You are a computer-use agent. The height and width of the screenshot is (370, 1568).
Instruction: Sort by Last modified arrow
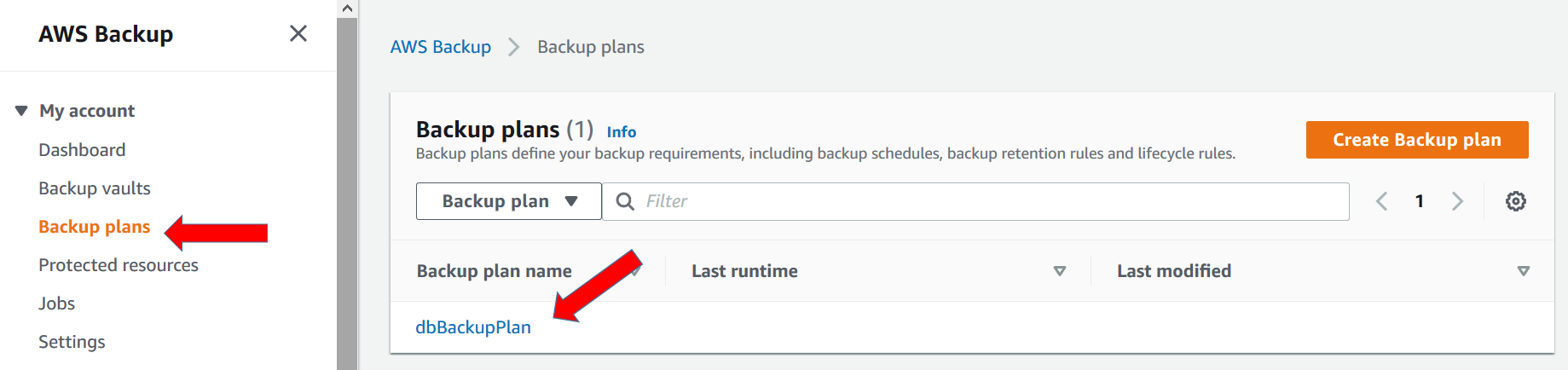[x=1523, y=271]
